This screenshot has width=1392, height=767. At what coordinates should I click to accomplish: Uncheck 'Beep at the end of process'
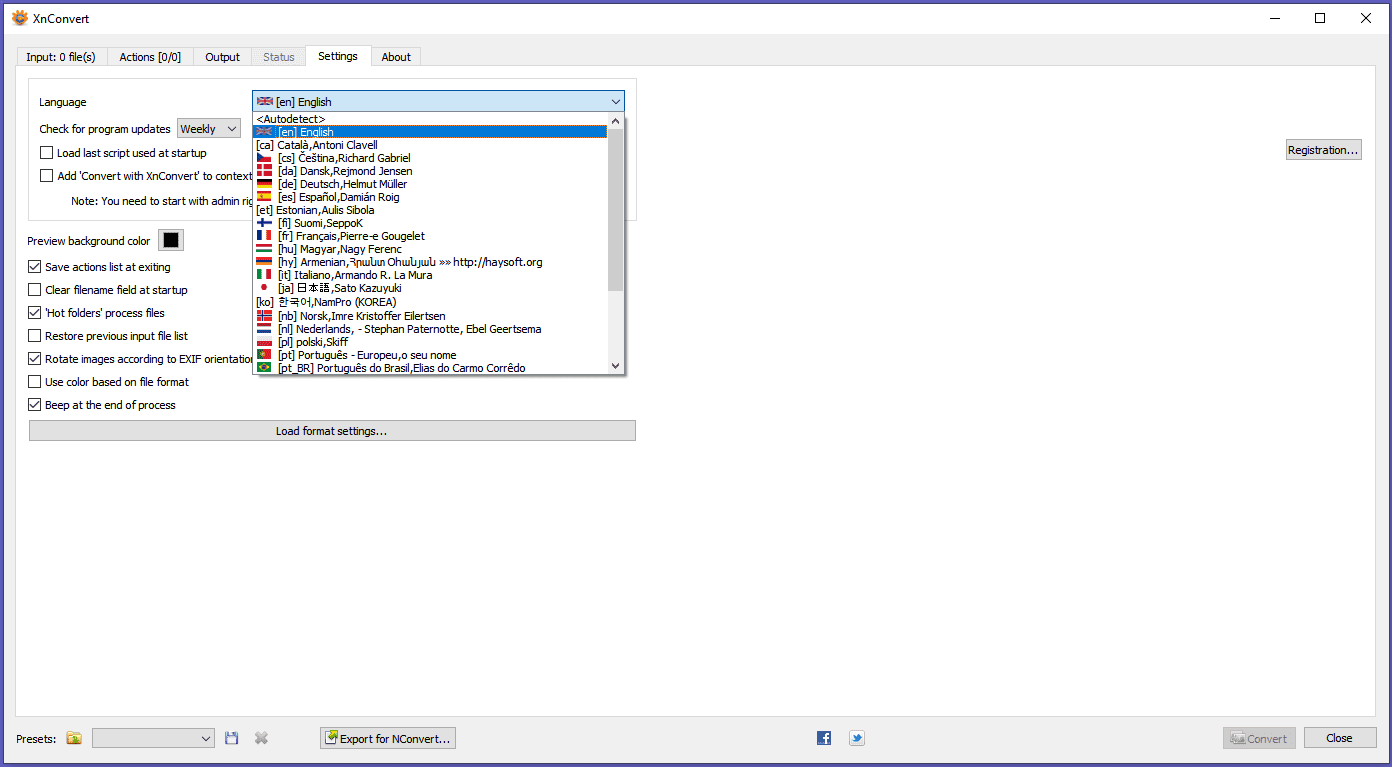pyautogui.click(x=35, y=405)
